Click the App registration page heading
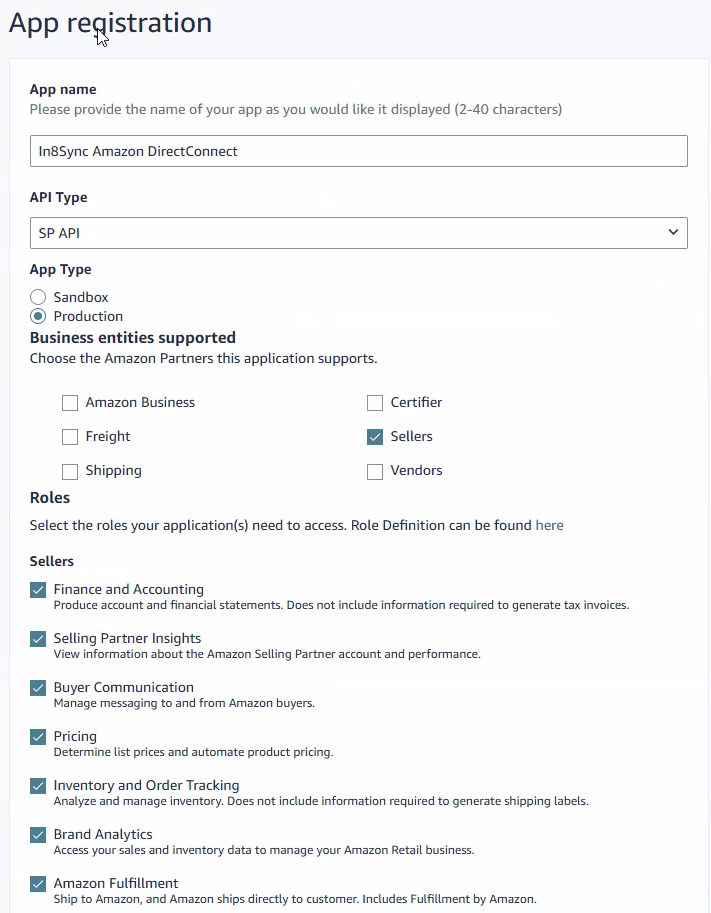711x913 pixels. [110, 23]
